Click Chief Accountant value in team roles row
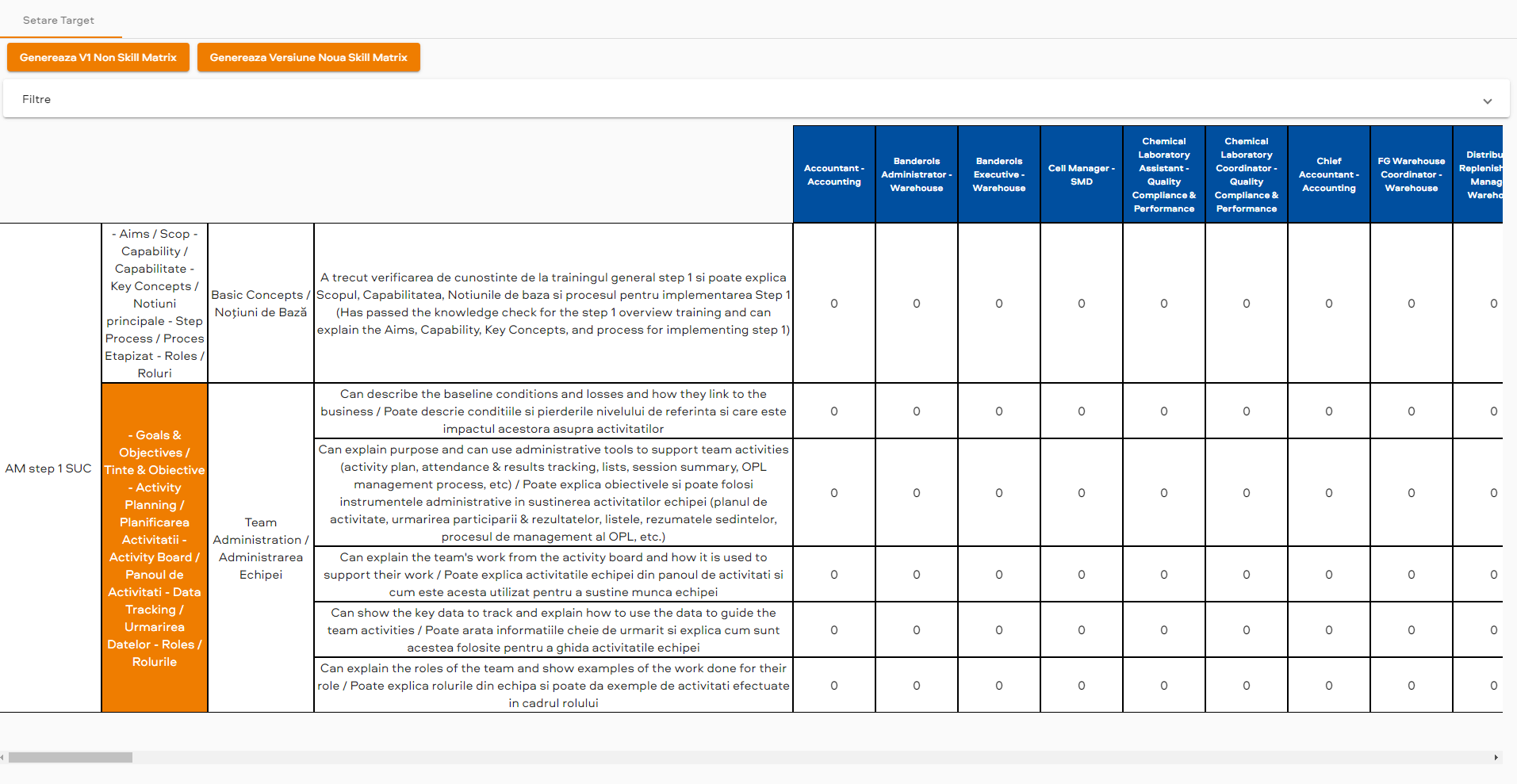This screenshot has height=784, width=1517. click(x=1329, y=686)
